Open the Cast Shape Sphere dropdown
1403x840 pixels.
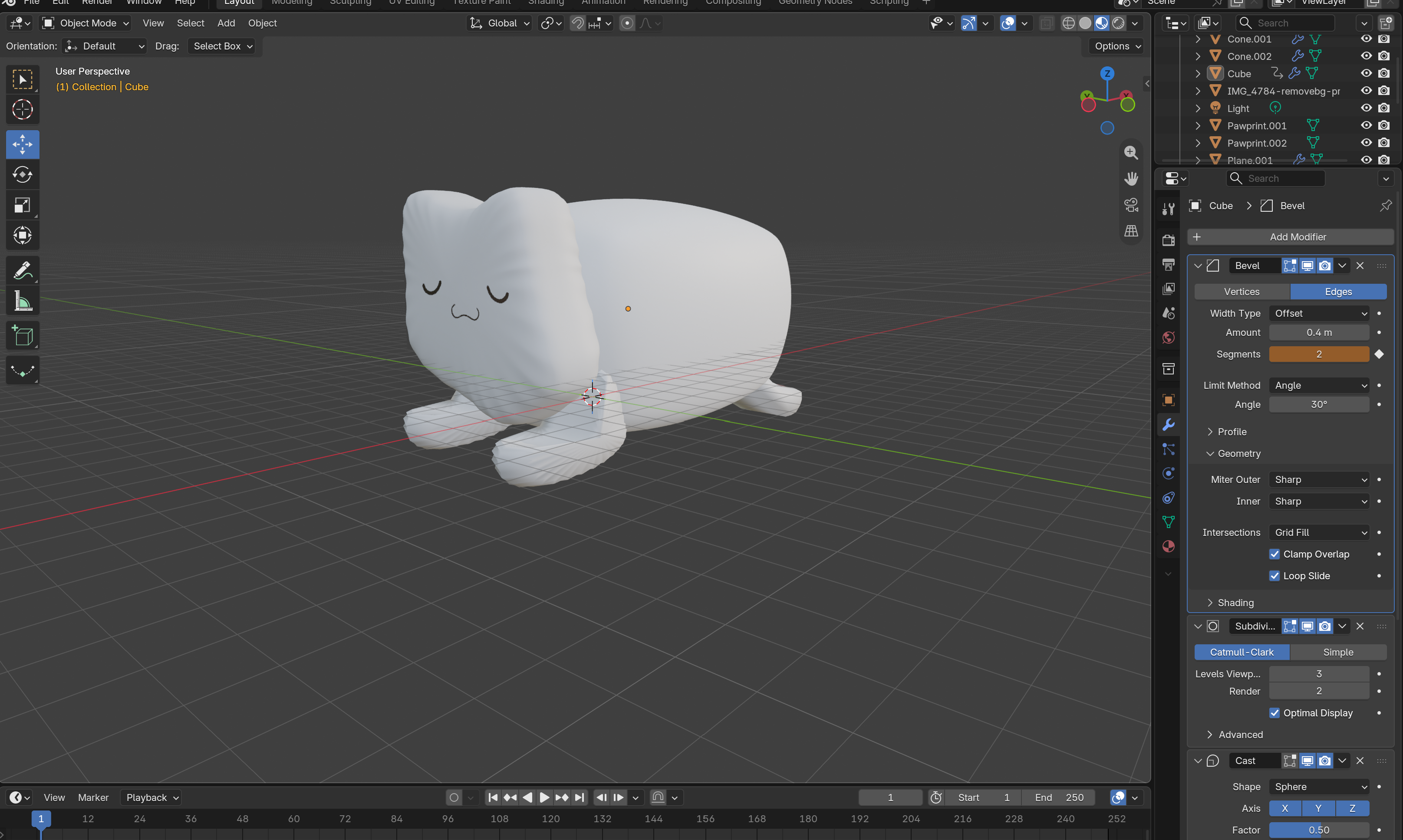tap(1319, 787)
